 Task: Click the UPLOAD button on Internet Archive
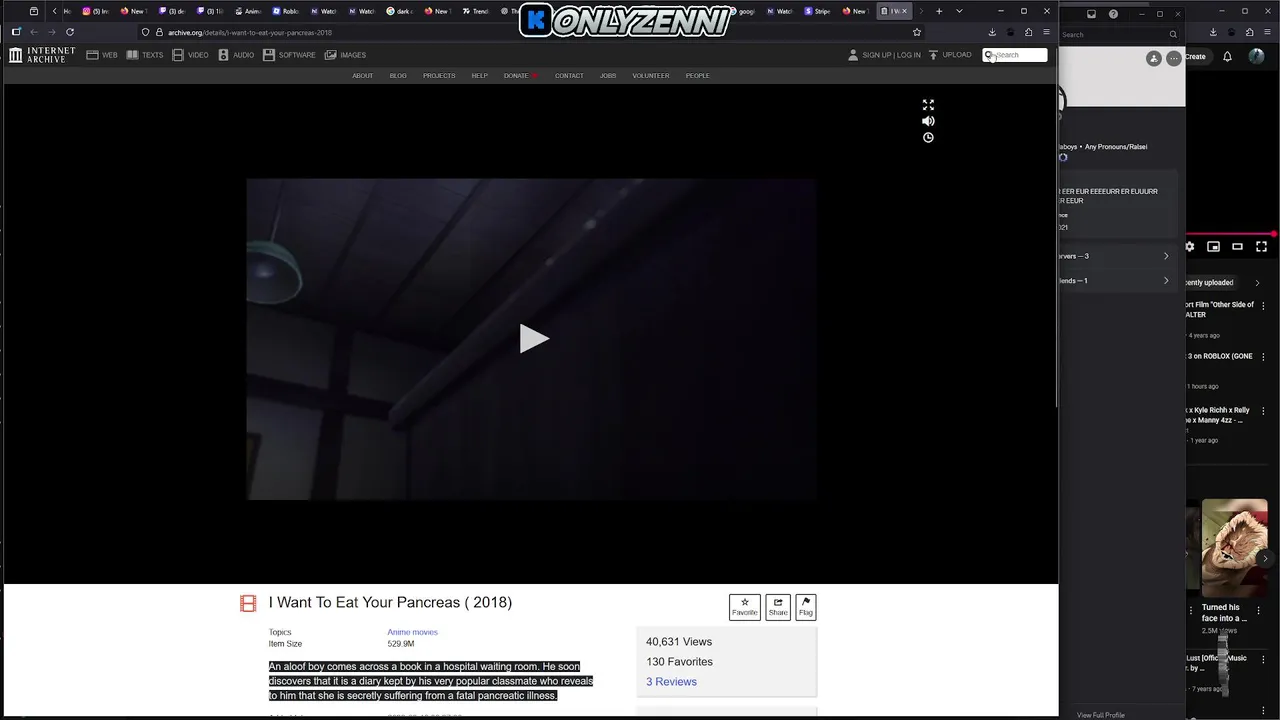point(950,55)
